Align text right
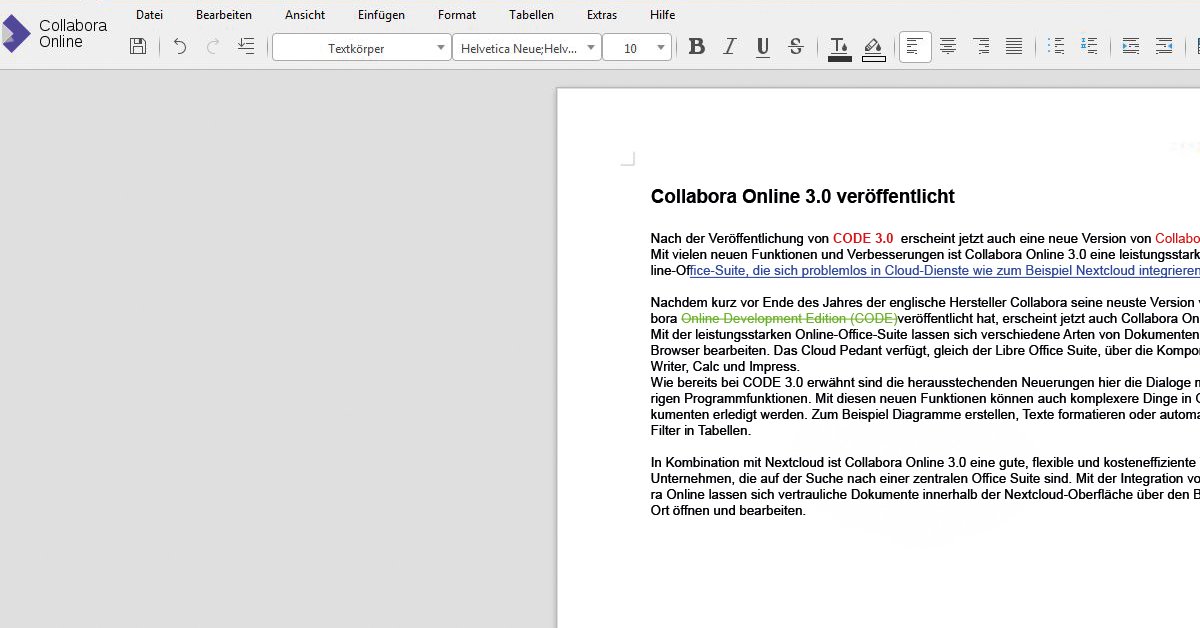The image size is (1200, 628). 981,47
